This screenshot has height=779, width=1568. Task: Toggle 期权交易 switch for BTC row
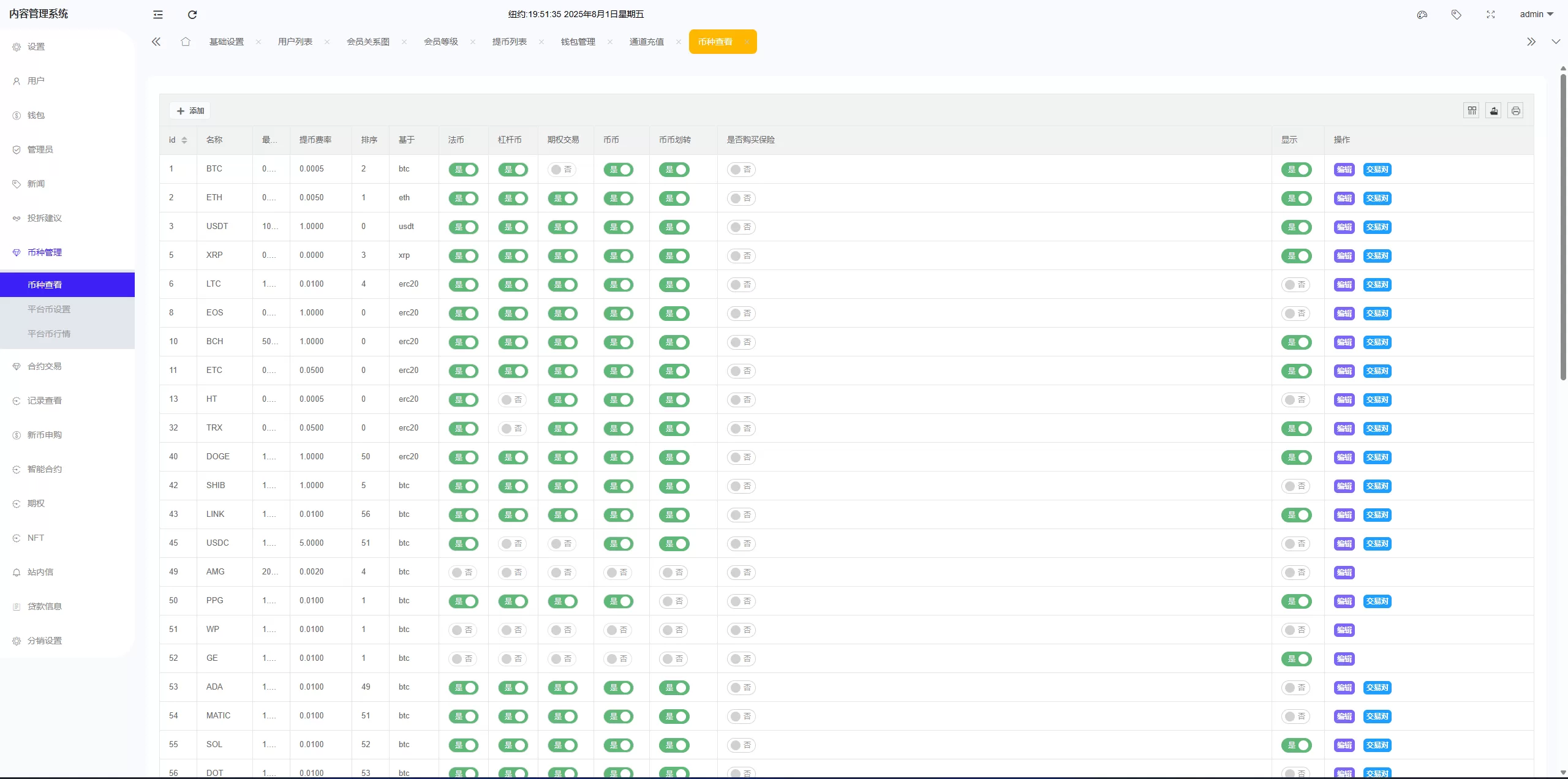point(562,170)
